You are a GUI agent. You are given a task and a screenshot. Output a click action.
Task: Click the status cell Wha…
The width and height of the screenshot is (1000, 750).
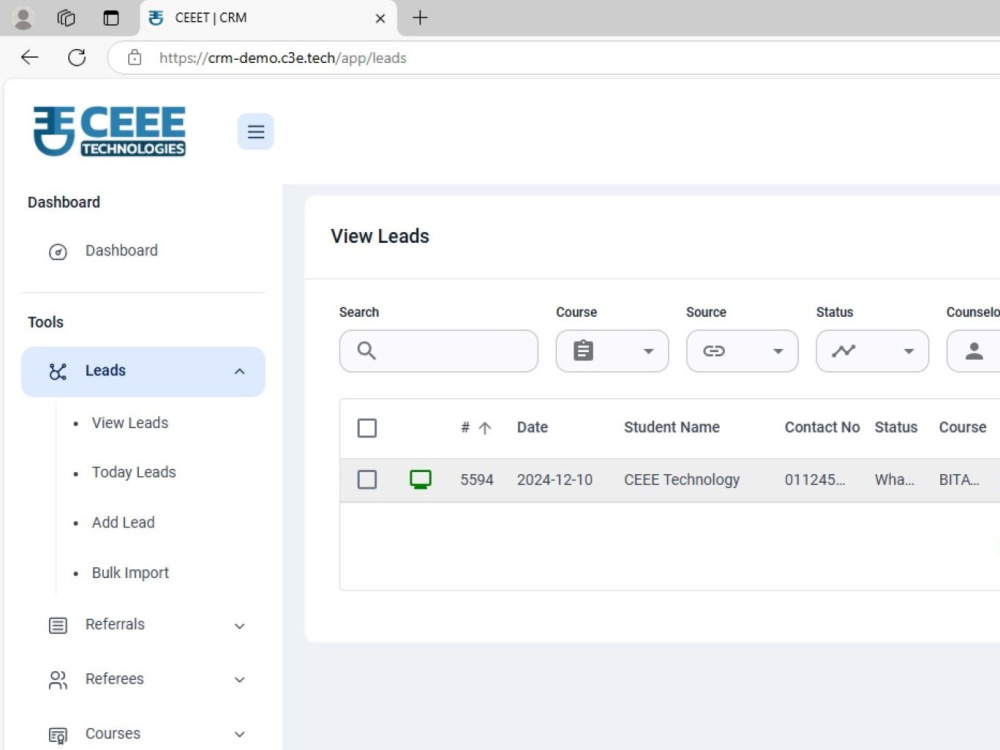coord(894,480)
